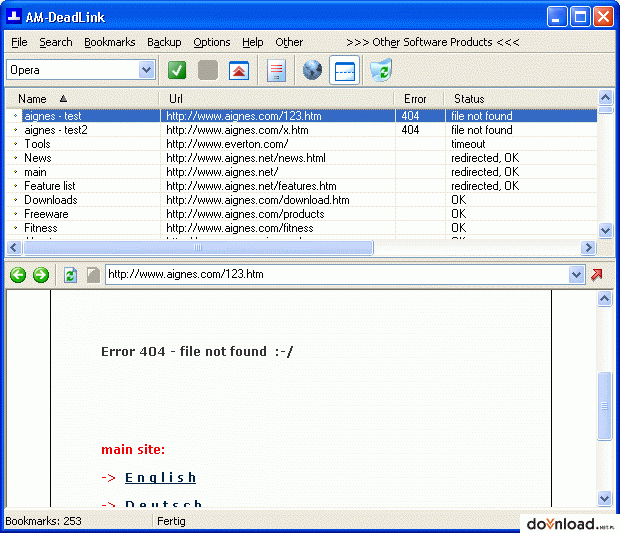The image size is (620, 533).
Task: Open the Help menu
Action: pos(253,42)
